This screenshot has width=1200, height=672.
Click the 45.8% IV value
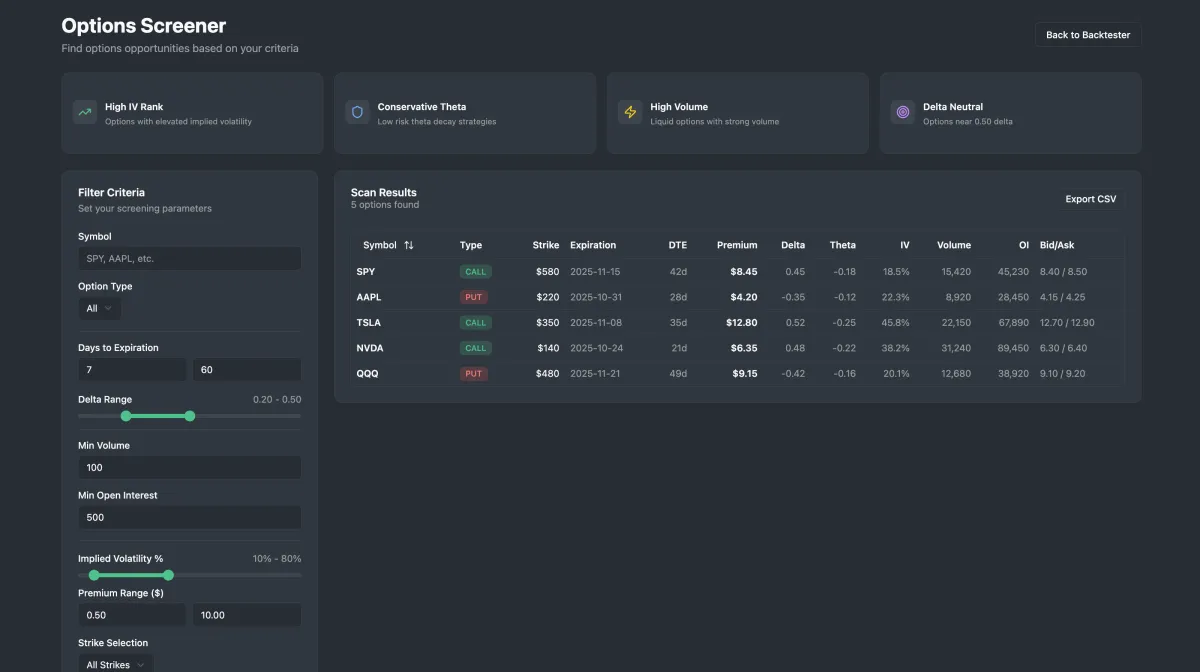coord(896,323)
